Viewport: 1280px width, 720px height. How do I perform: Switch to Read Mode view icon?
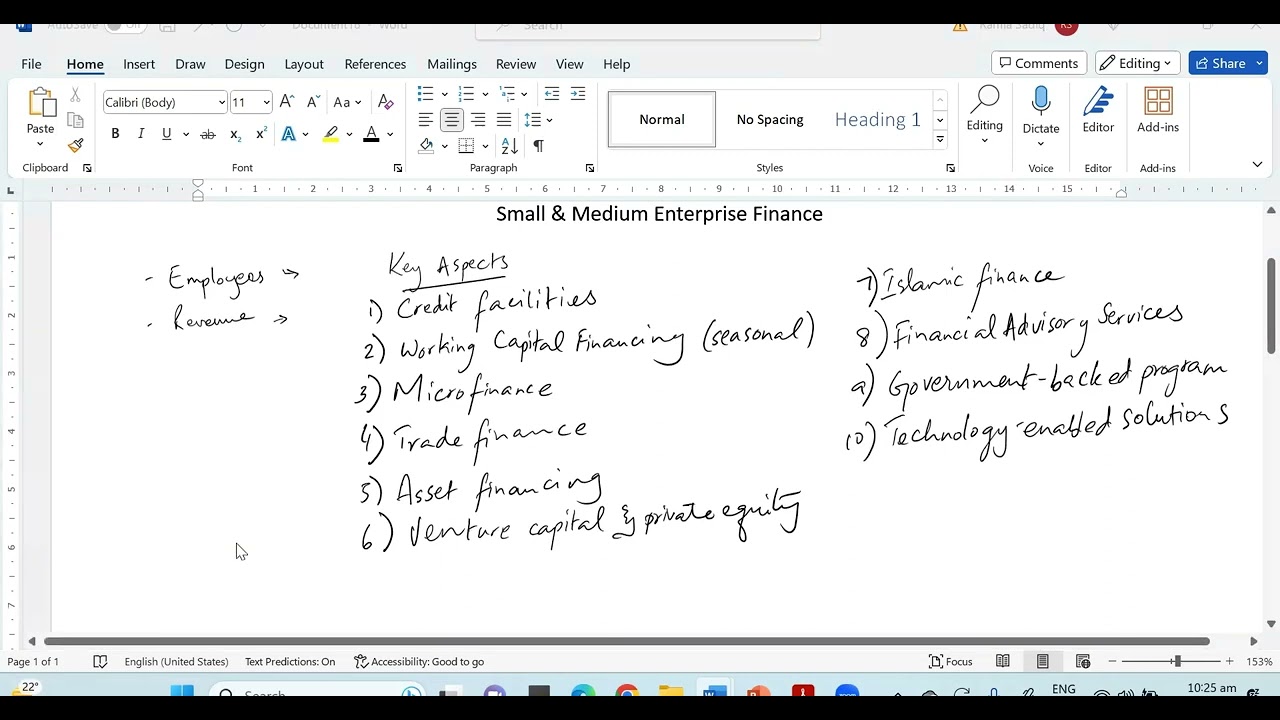pos(1003,661)
